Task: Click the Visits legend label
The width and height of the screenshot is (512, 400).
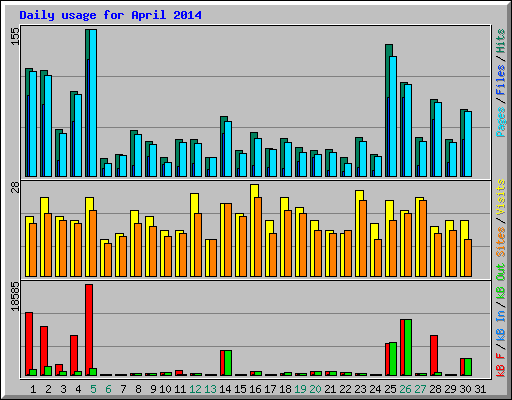Action: click(501, 197)
